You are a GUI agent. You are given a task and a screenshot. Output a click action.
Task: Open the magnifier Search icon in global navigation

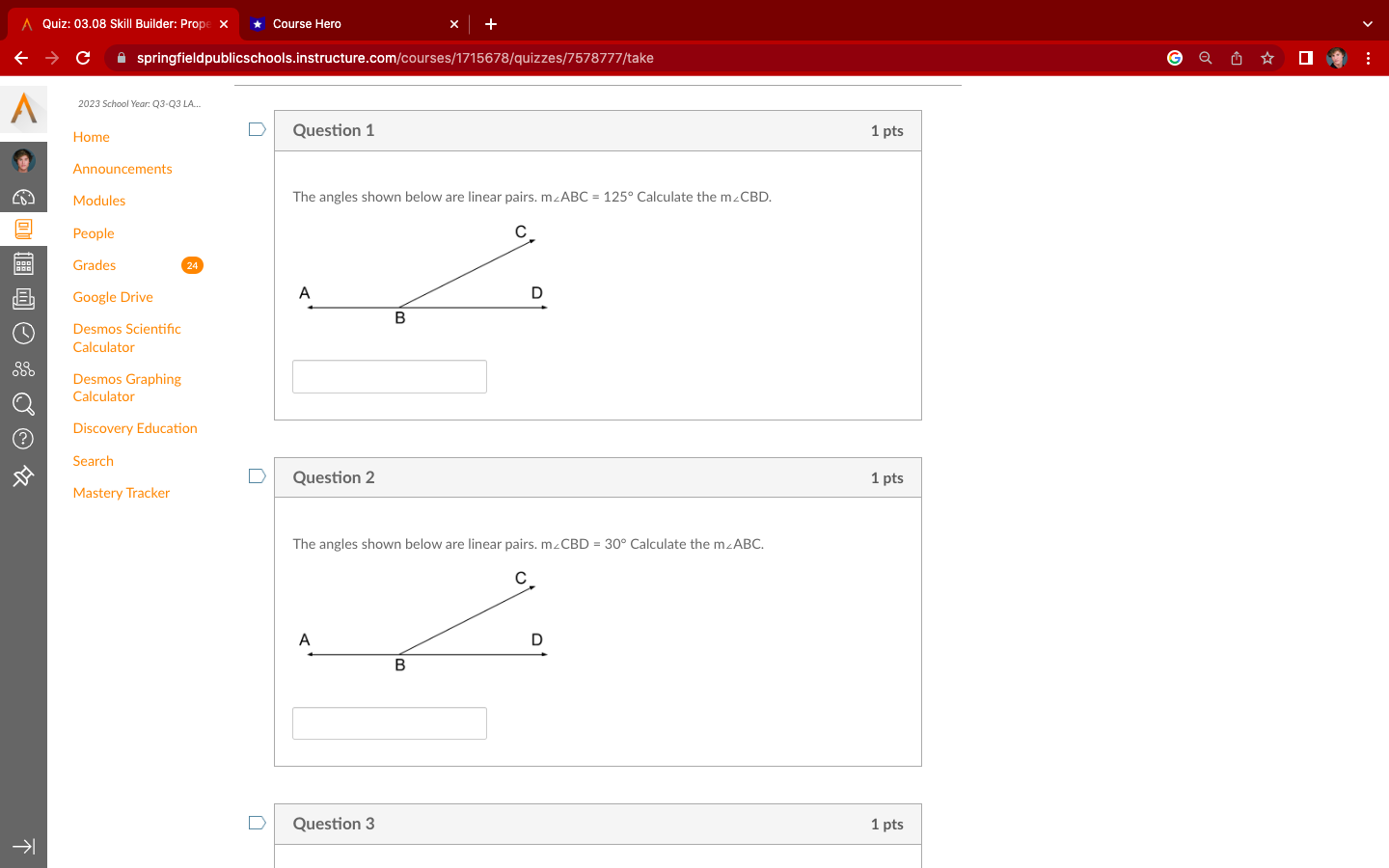click(x=23, y=404)
